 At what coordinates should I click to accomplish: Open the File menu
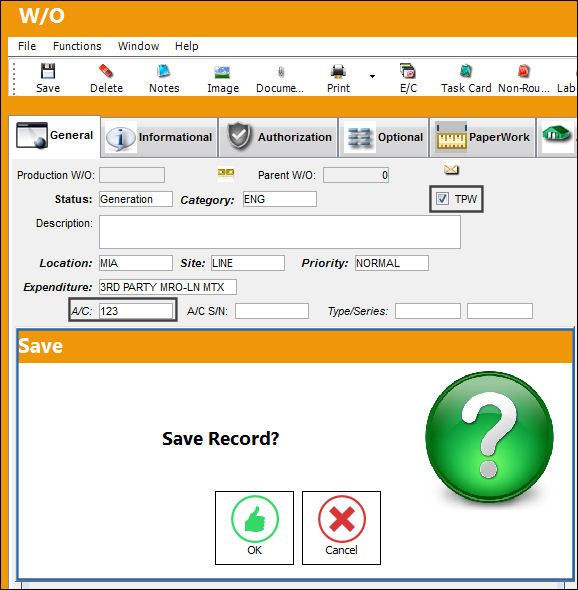pos(27,46)
